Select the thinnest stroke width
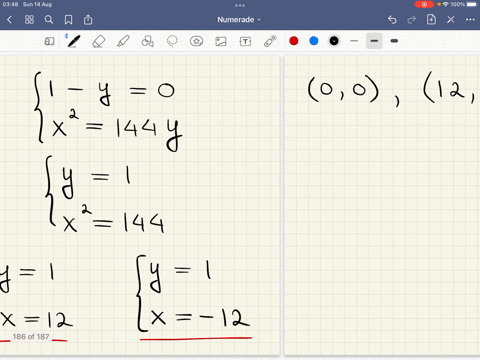Image resolution: width=480 pixels, height=360 pixels. pyautogui.click(x=354, y=41)
